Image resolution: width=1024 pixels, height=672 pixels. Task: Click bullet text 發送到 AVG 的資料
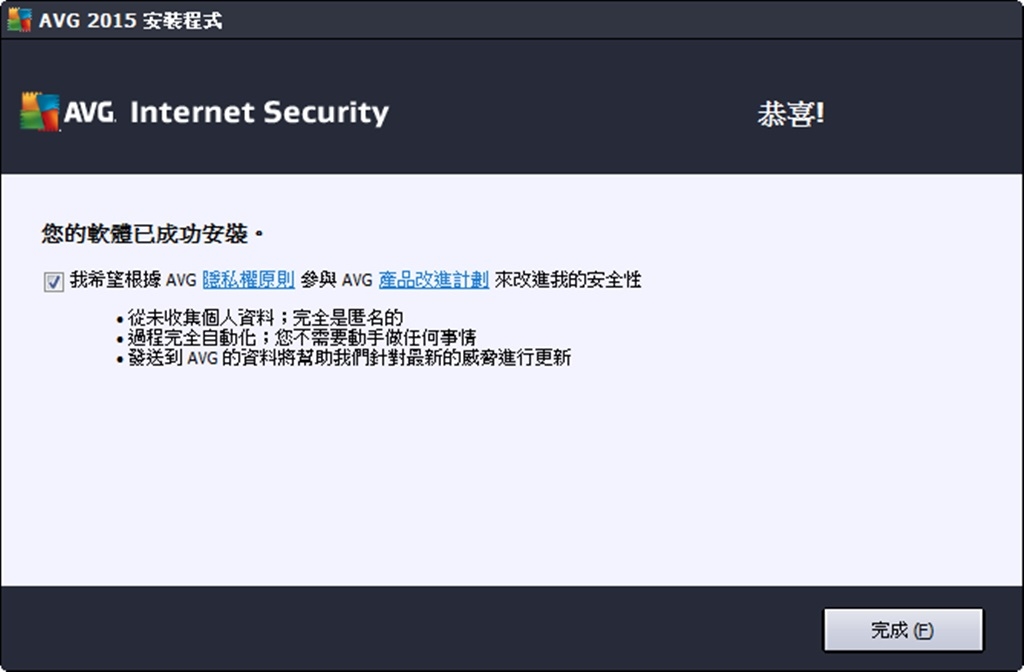(203, 358)
